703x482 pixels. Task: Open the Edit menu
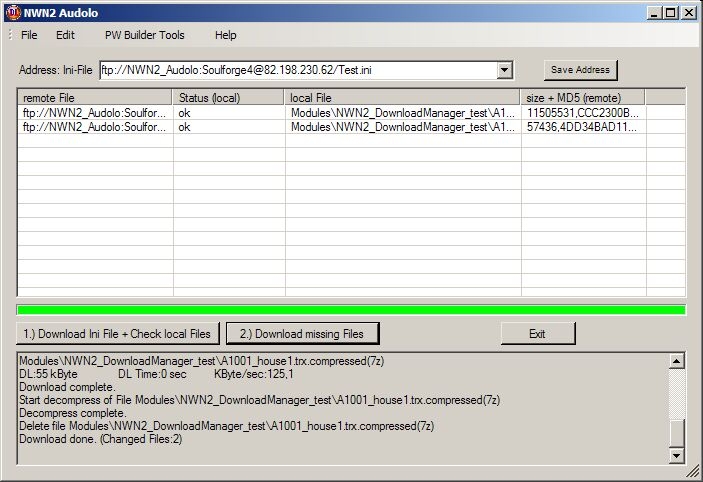(65, 35)
